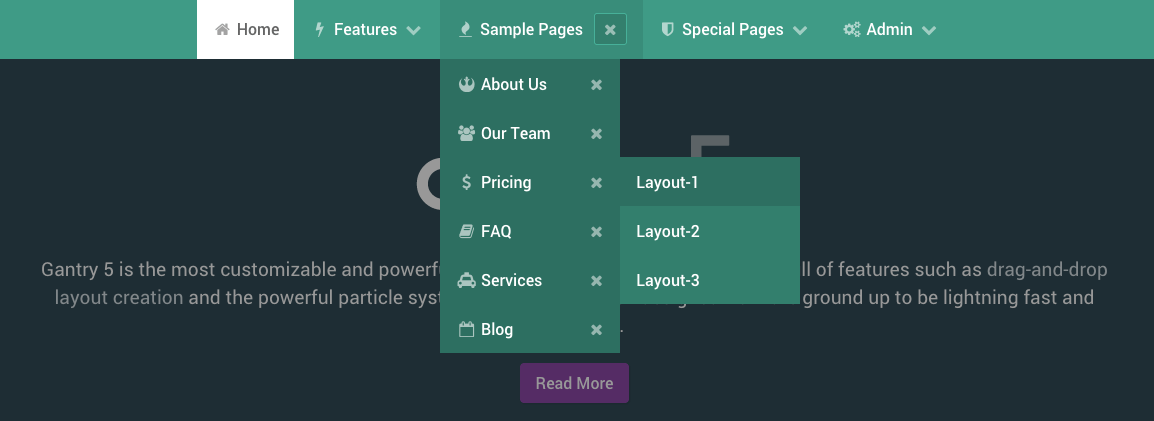Click the Admin gears icon
Screen dimensions: 1154x421
click(852, 30)
